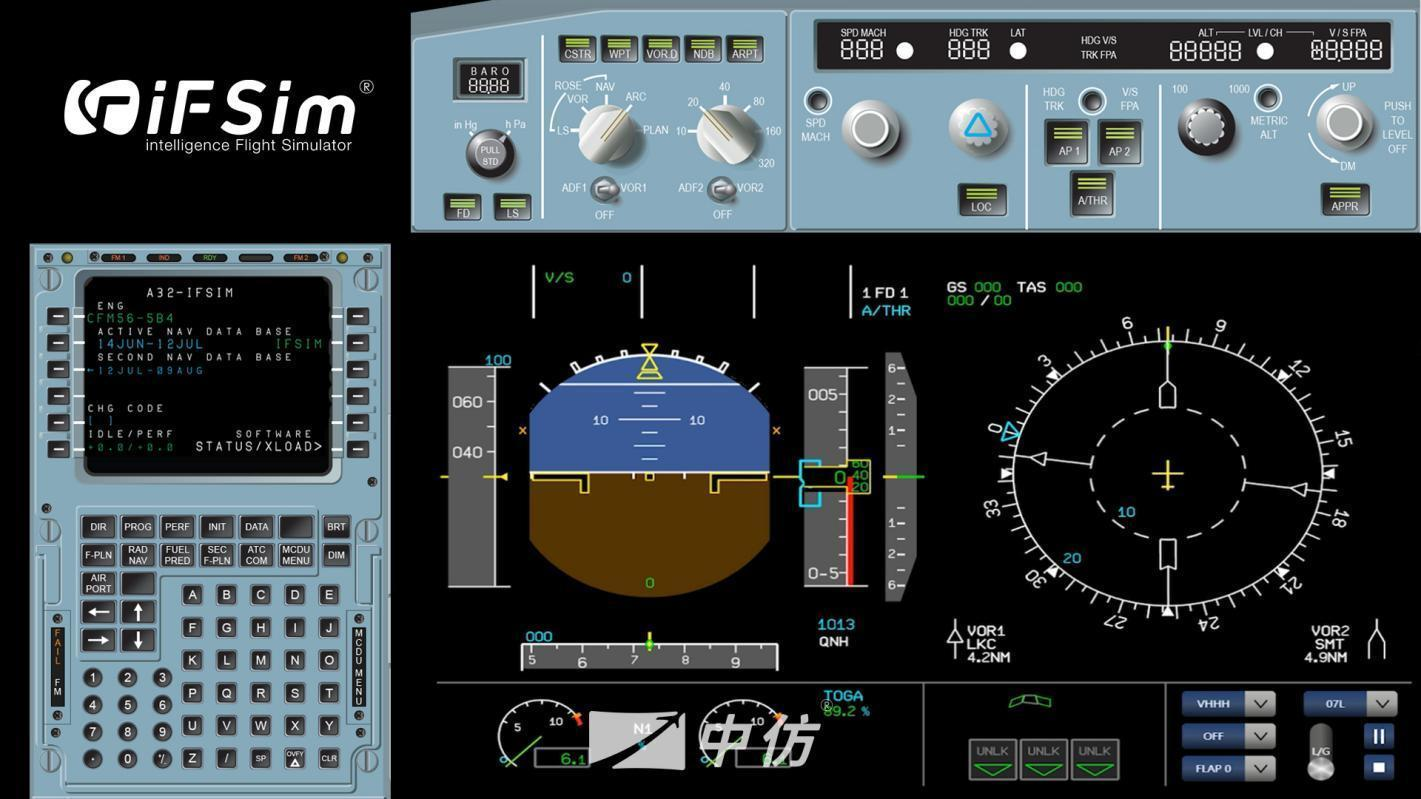Click the stop simulation button
Viewport: 1421px width, 799px height.
[x=1378, y=767]
